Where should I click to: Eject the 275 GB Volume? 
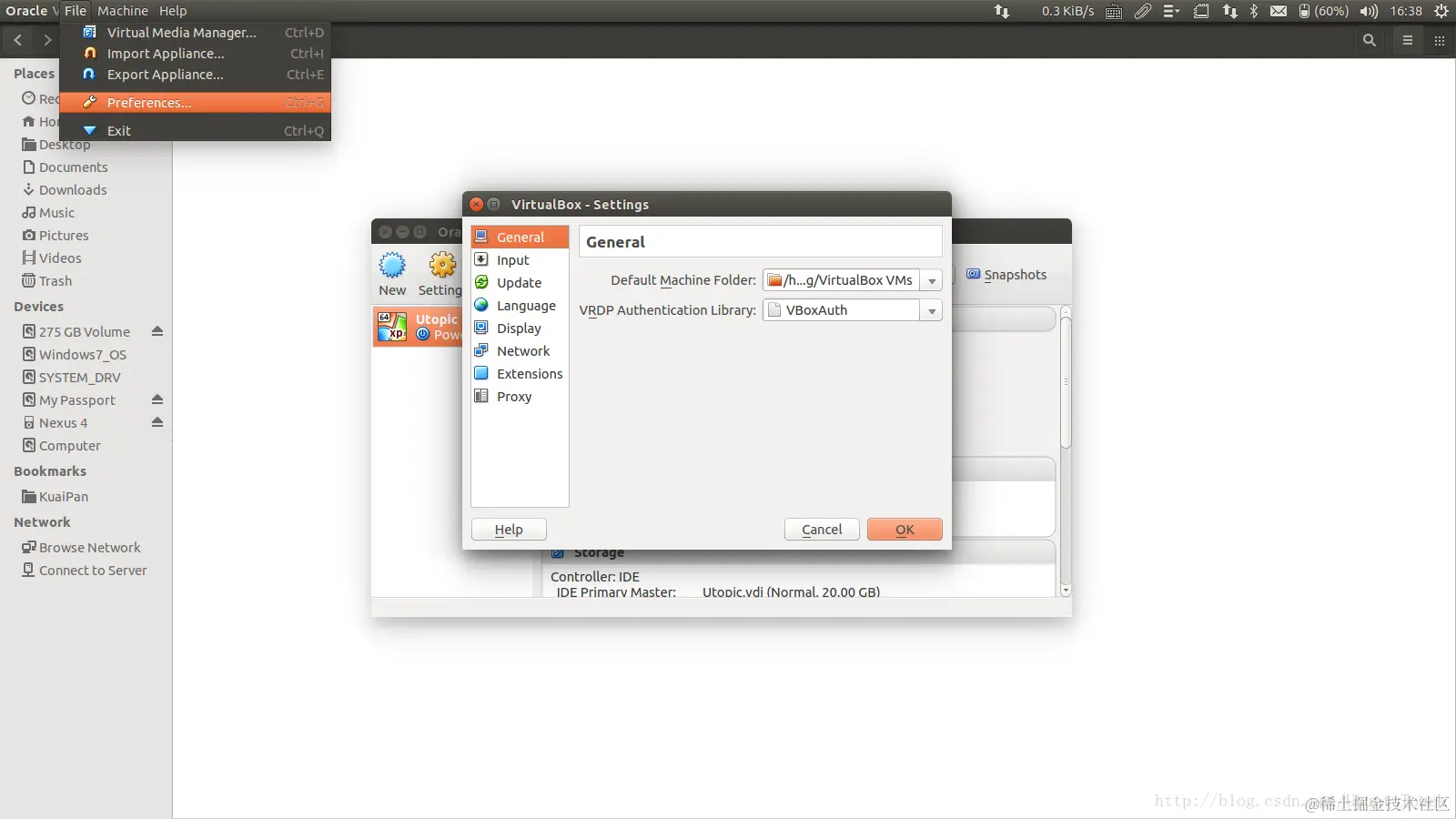click(x=157, y=331)
